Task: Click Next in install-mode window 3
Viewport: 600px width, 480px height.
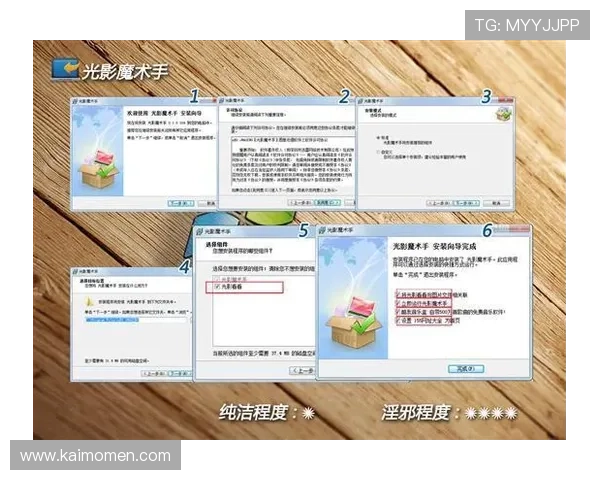Action: [466, 203]
